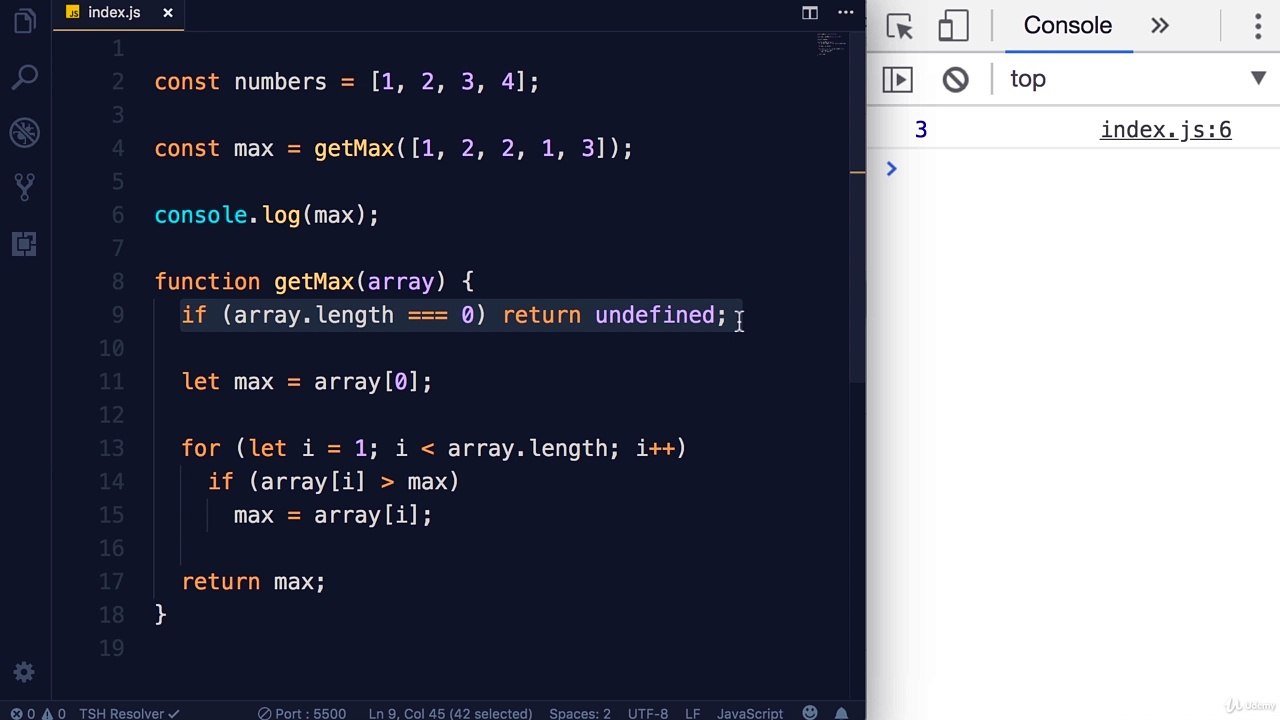Click 'for' keyword on line 13
The width and height of the screenshot is (1280, 720).
coord(201,448)
